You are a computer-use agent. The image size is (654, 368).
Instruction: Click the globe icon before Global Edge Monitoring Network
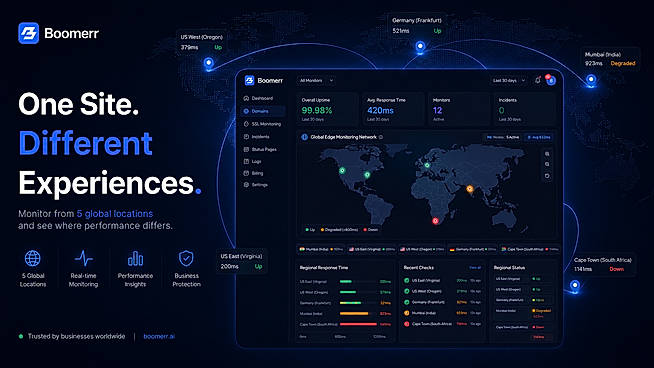tap(304, 137)
